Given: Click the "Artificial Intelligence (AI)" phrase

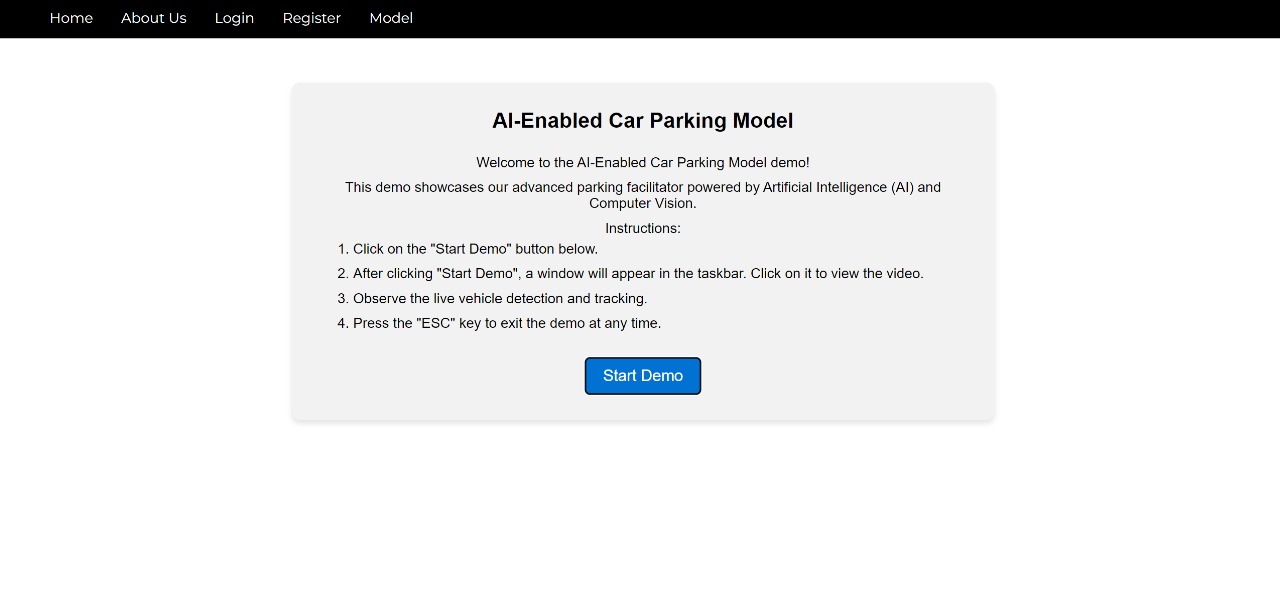Looking at the screenshot, I should pyautogui.click(x=849, y=187).
